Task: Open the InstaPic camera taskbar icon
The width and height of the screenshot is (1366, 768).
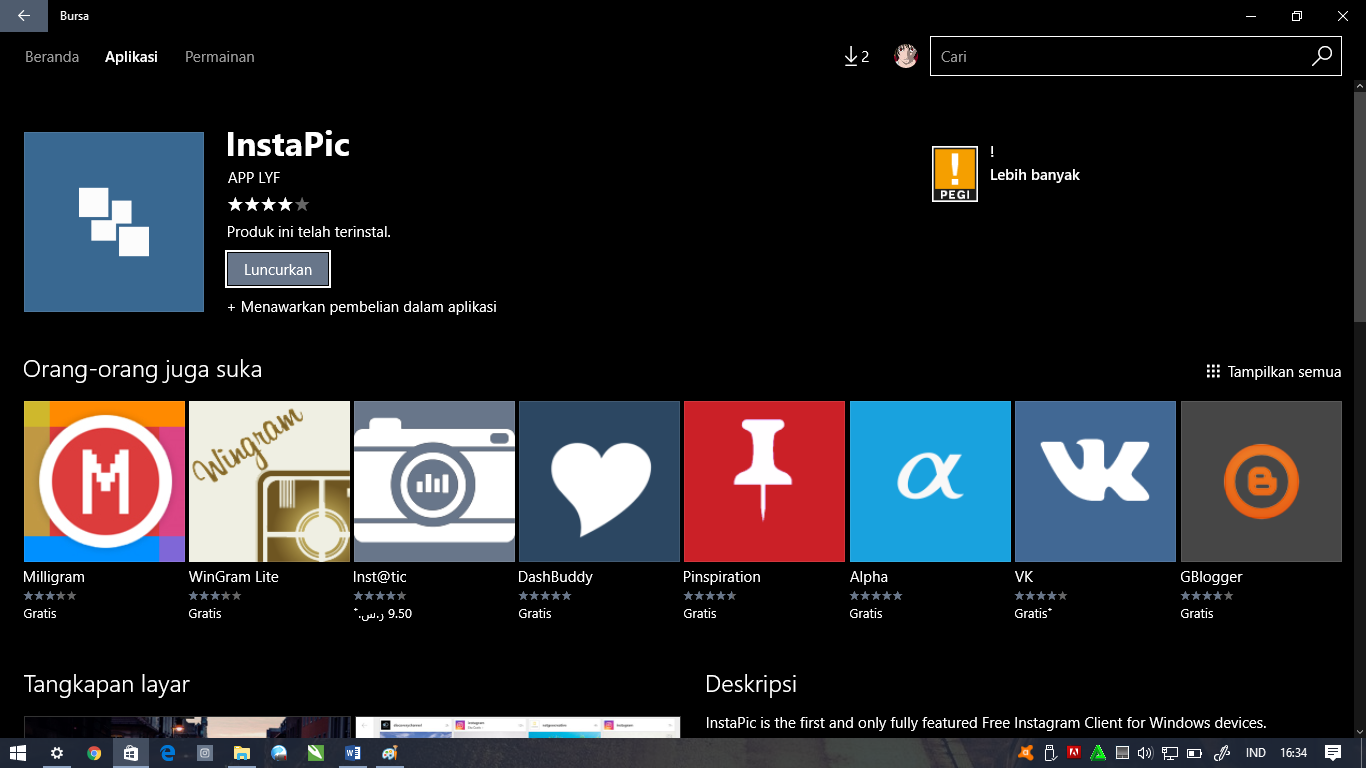Action: click(x=205, y=753)
